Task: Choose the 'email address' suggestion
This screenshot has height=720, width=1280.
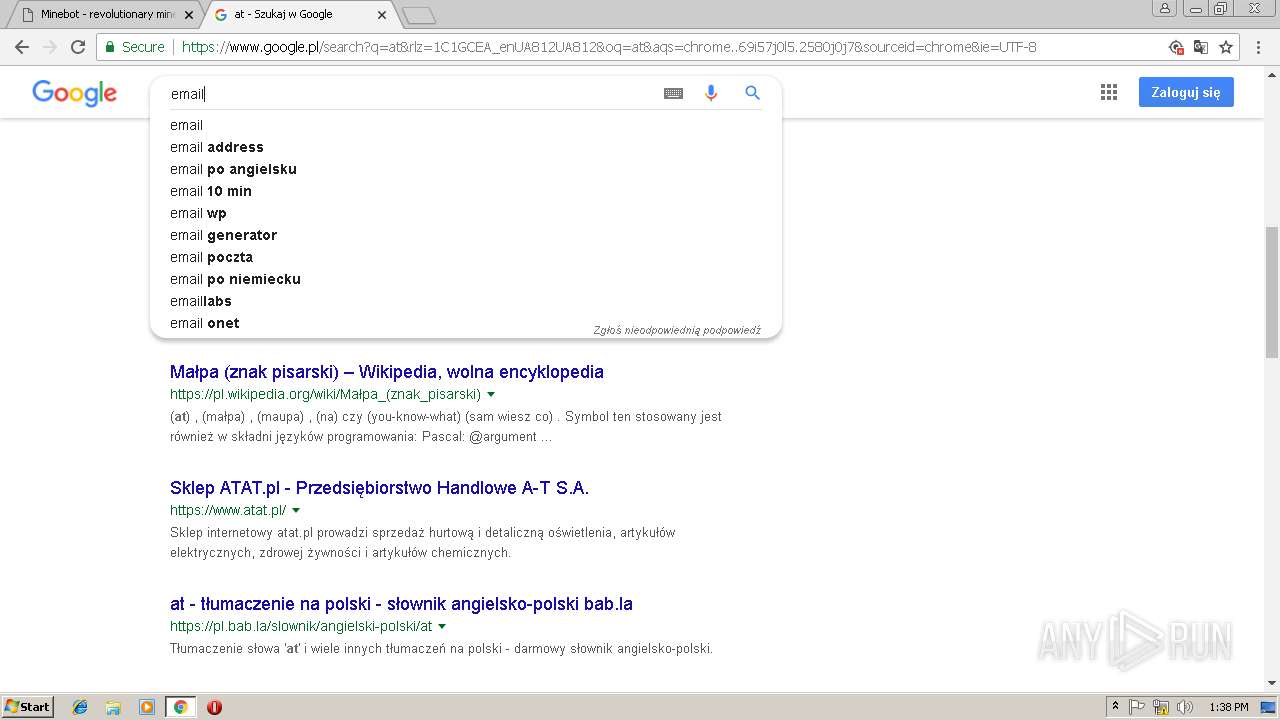Action: tap(466, 147)
